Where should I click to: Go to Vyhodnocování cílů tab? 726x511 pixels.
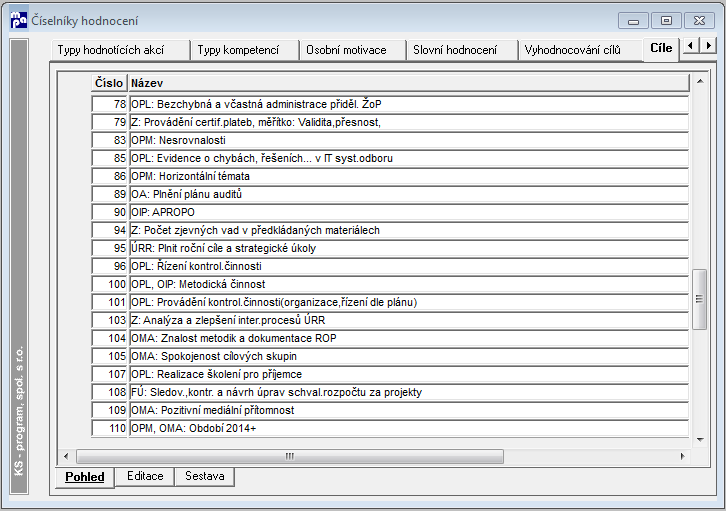(x=581, y=50)
